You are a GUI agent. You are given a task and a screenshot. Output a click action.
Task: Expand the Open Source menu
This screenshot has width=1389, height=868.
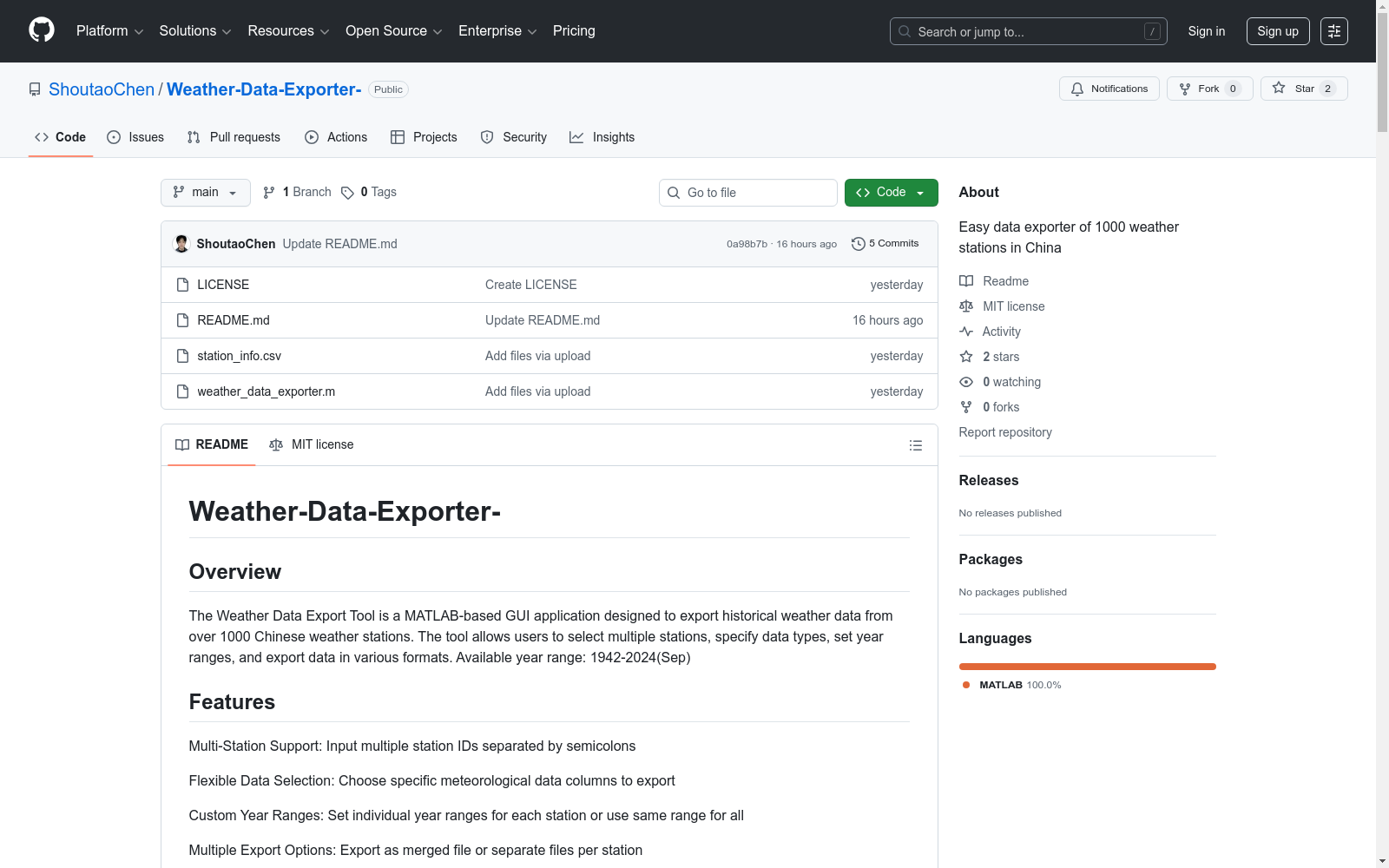point(394,31)
